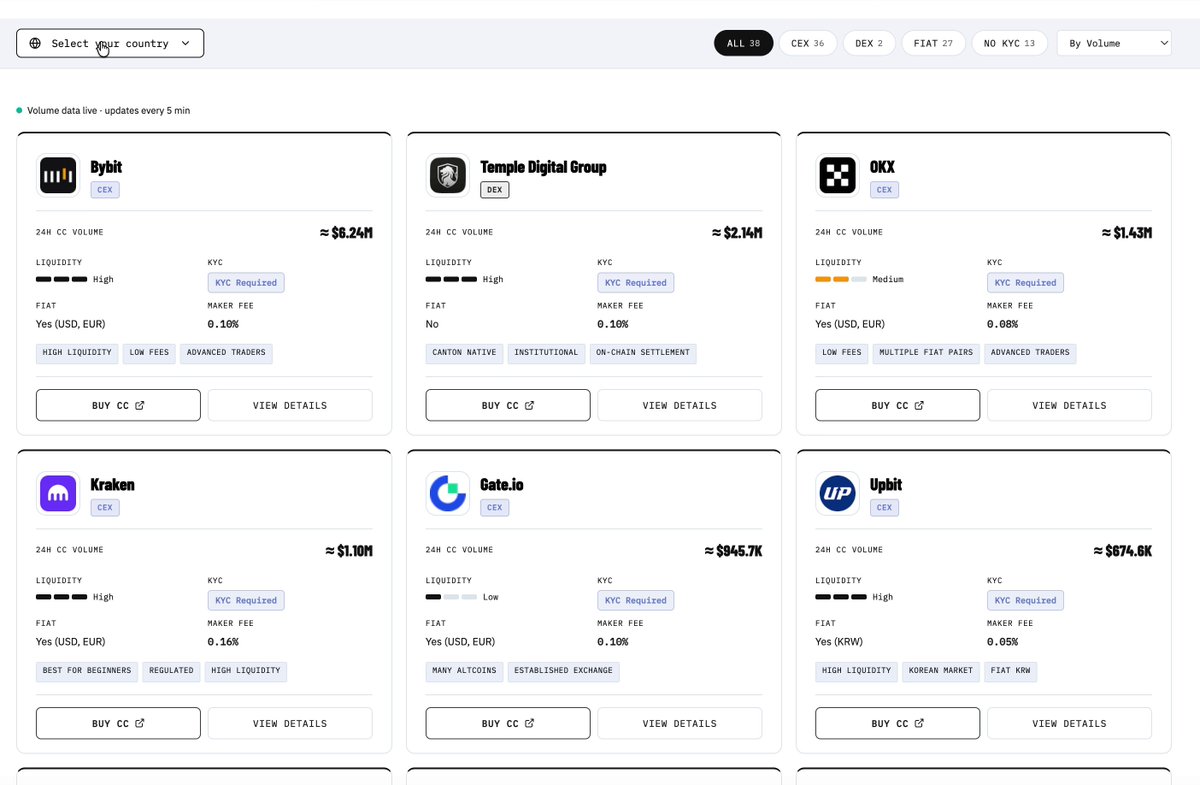
Task: Filter exchanges by CEX
Action: [x=807, y=43]
